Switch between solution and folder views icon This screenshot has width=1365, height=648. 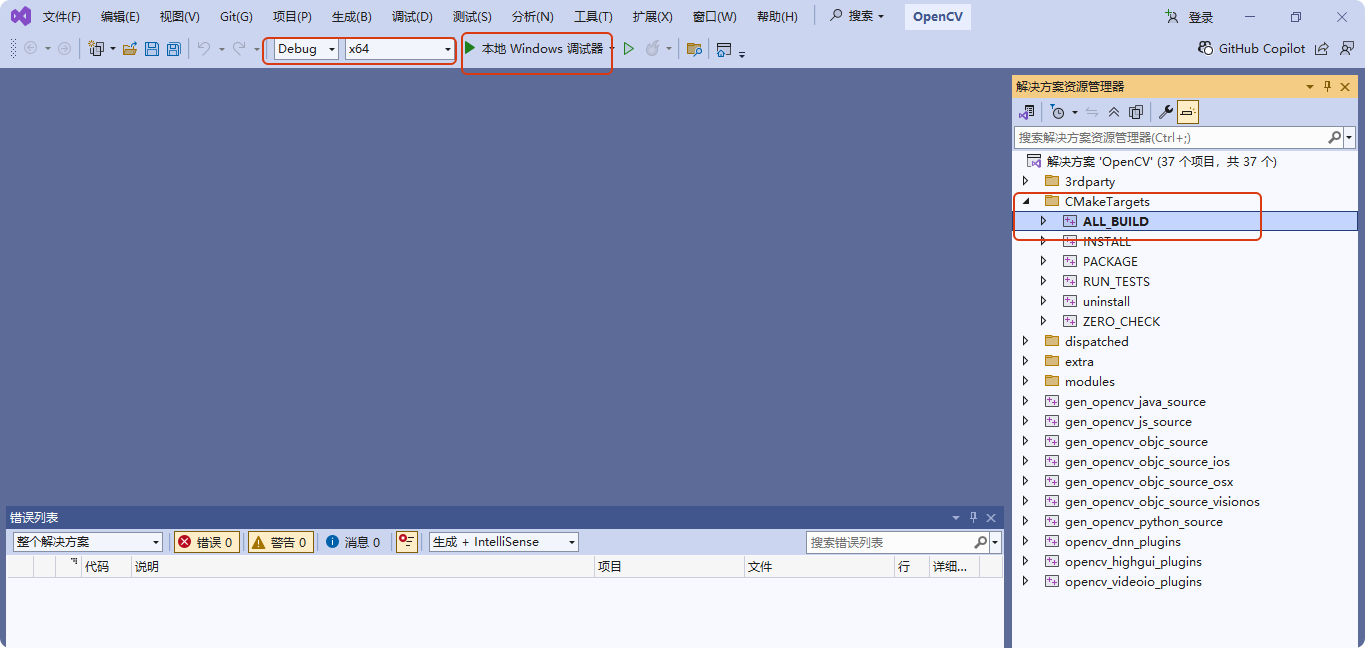(x=1027, y=112)
